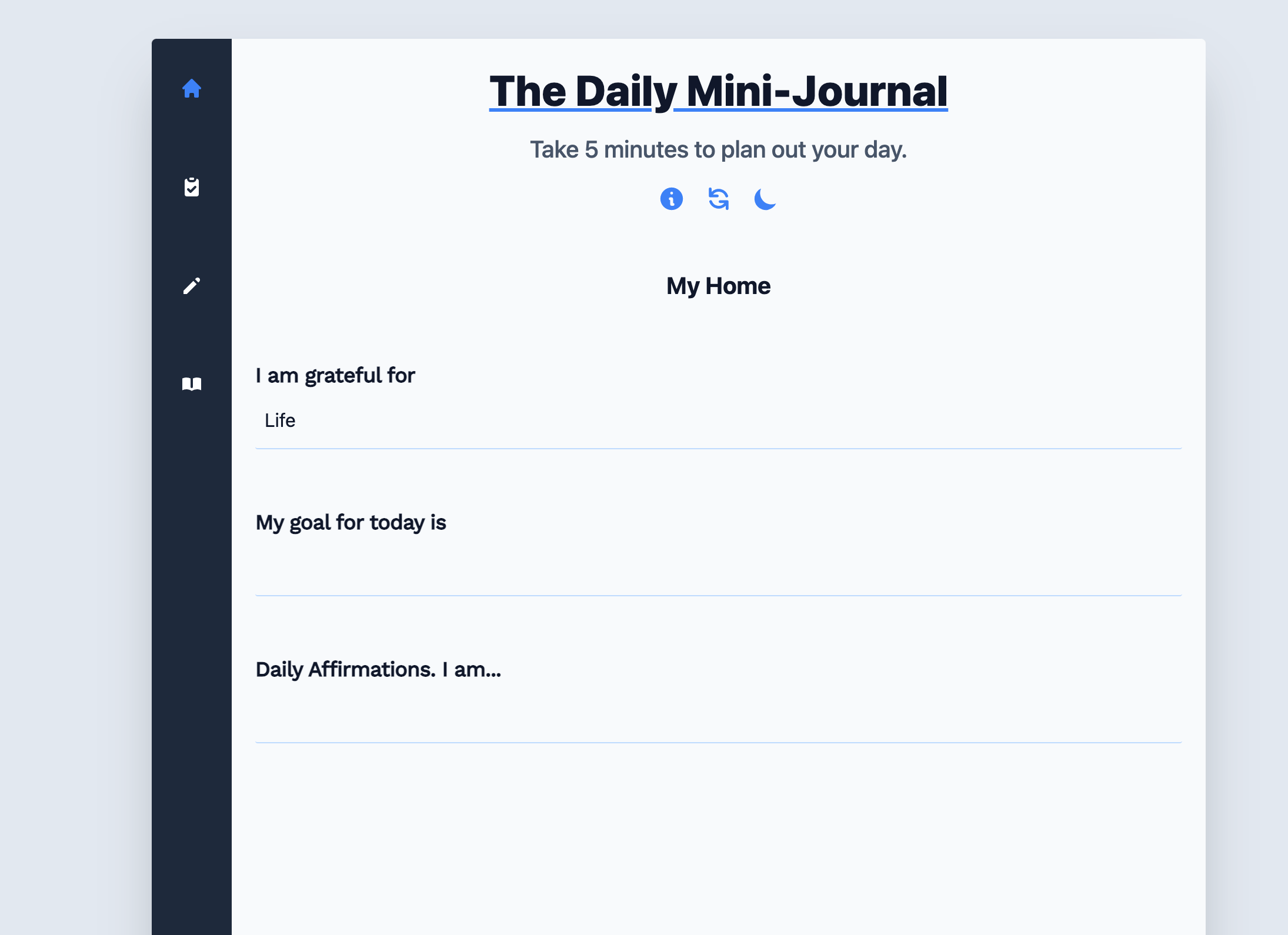
Task: Switch to the tasks section via clipboard icon
Action: [x=192, y=187]
